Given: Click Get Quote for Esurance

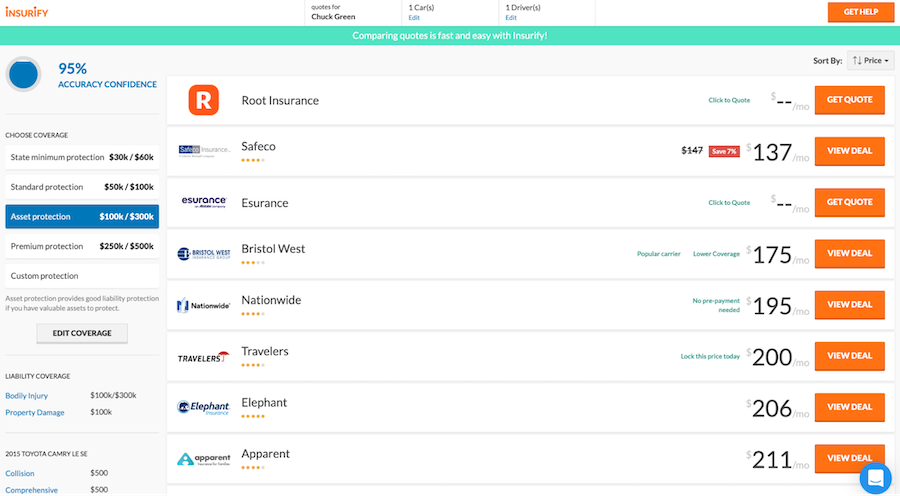Looking at the screenshot, I should pos(849,202).
